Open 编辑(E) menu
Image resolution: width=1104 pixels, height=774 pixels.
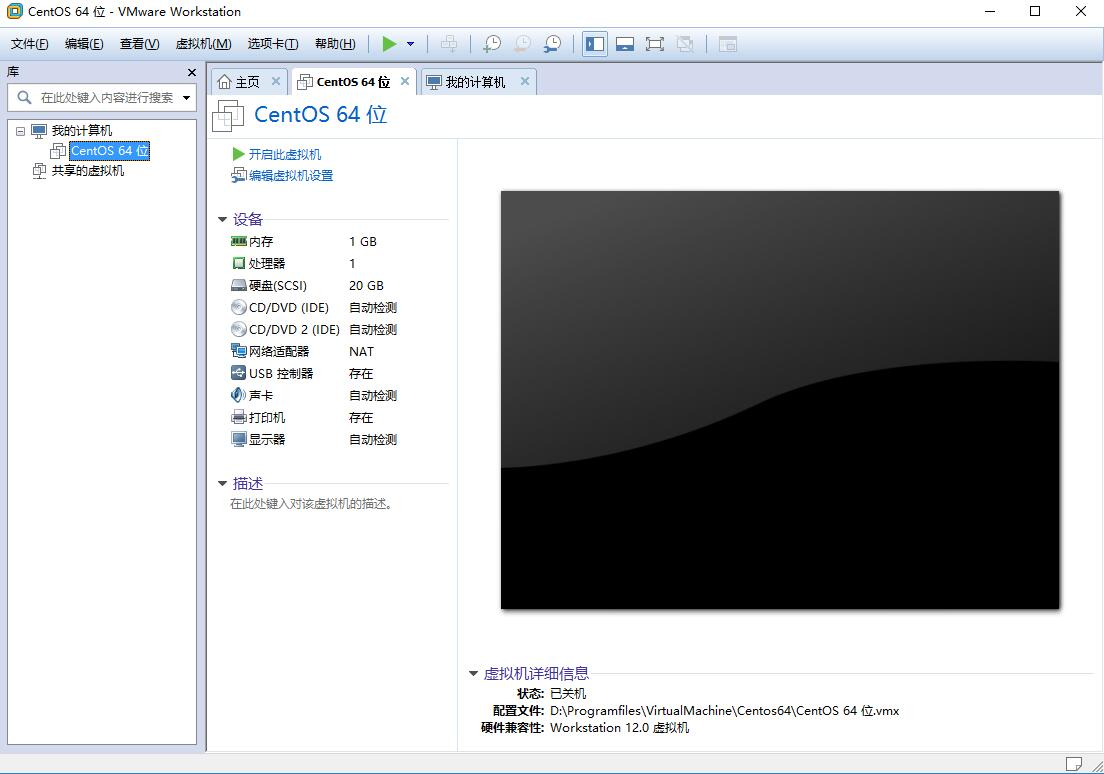click(84, 44)
